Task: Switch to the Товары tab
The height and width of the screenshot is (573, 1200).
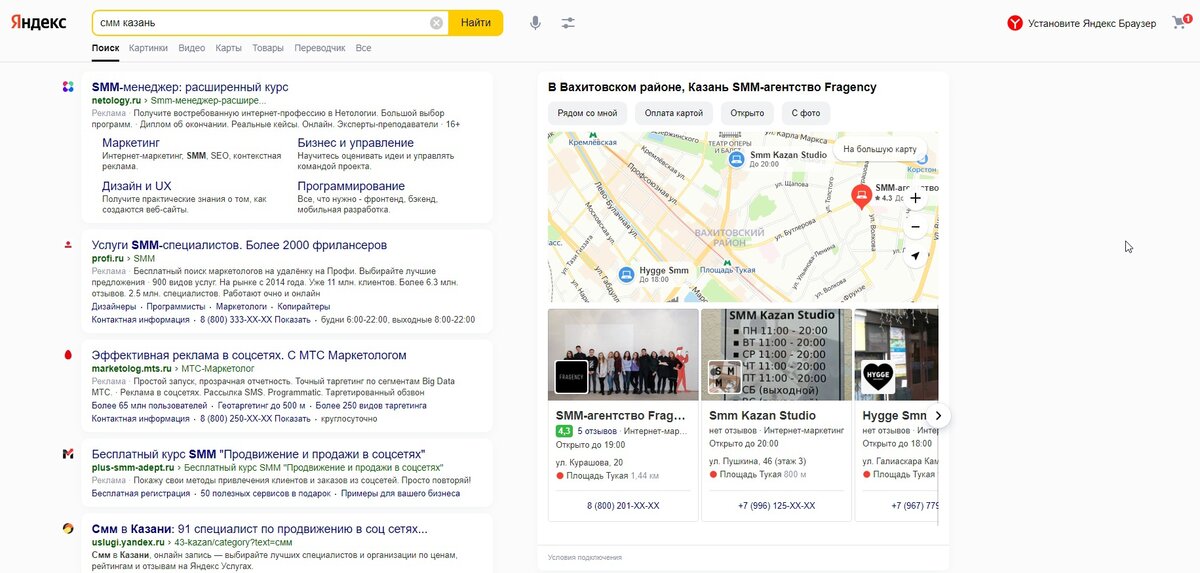Action: click(x=268, y=48)
